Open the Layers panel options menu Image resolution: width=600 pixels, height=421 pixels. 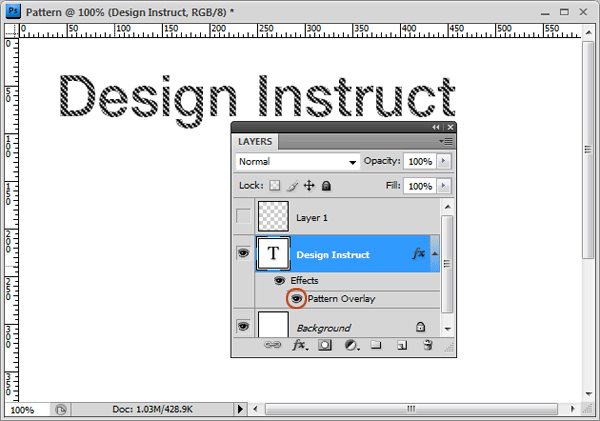(x=446, y=142)
